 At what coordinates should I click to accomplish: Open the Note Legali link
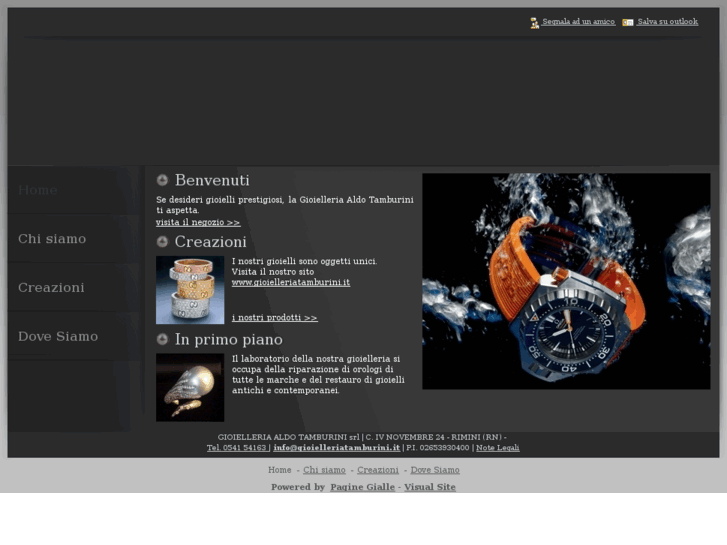tap(497, 448)
